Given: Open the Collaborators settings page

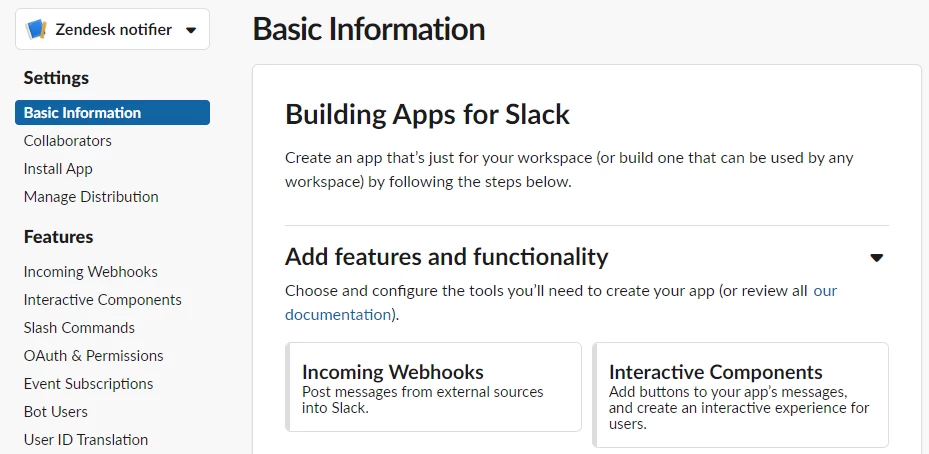Looking at the screenshot, I should pyautogui.click(x=68, y=140).
